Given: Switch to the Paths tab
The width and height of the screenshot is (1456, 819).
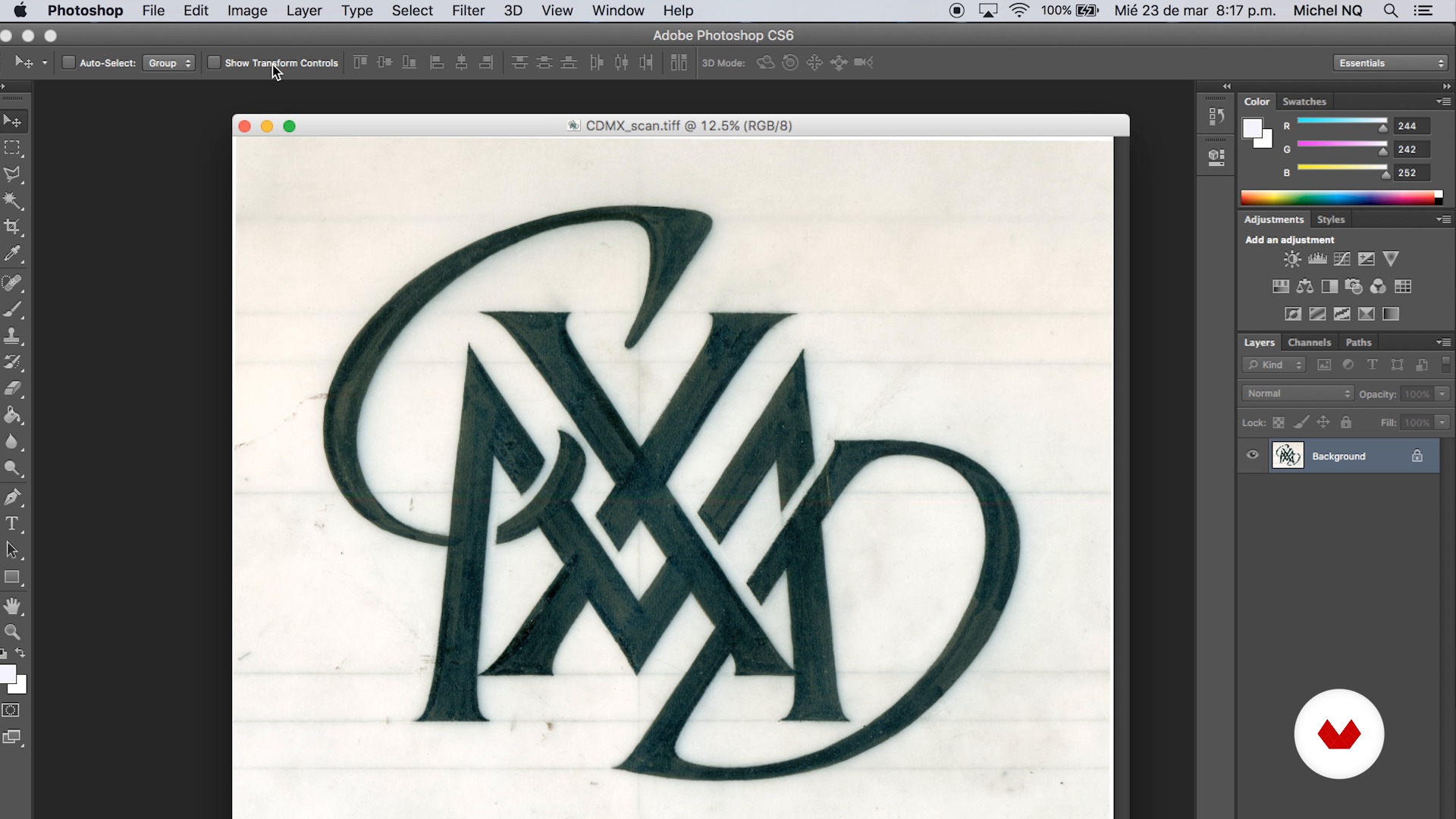Looking at the screenshot, I should pos(1358,343).
